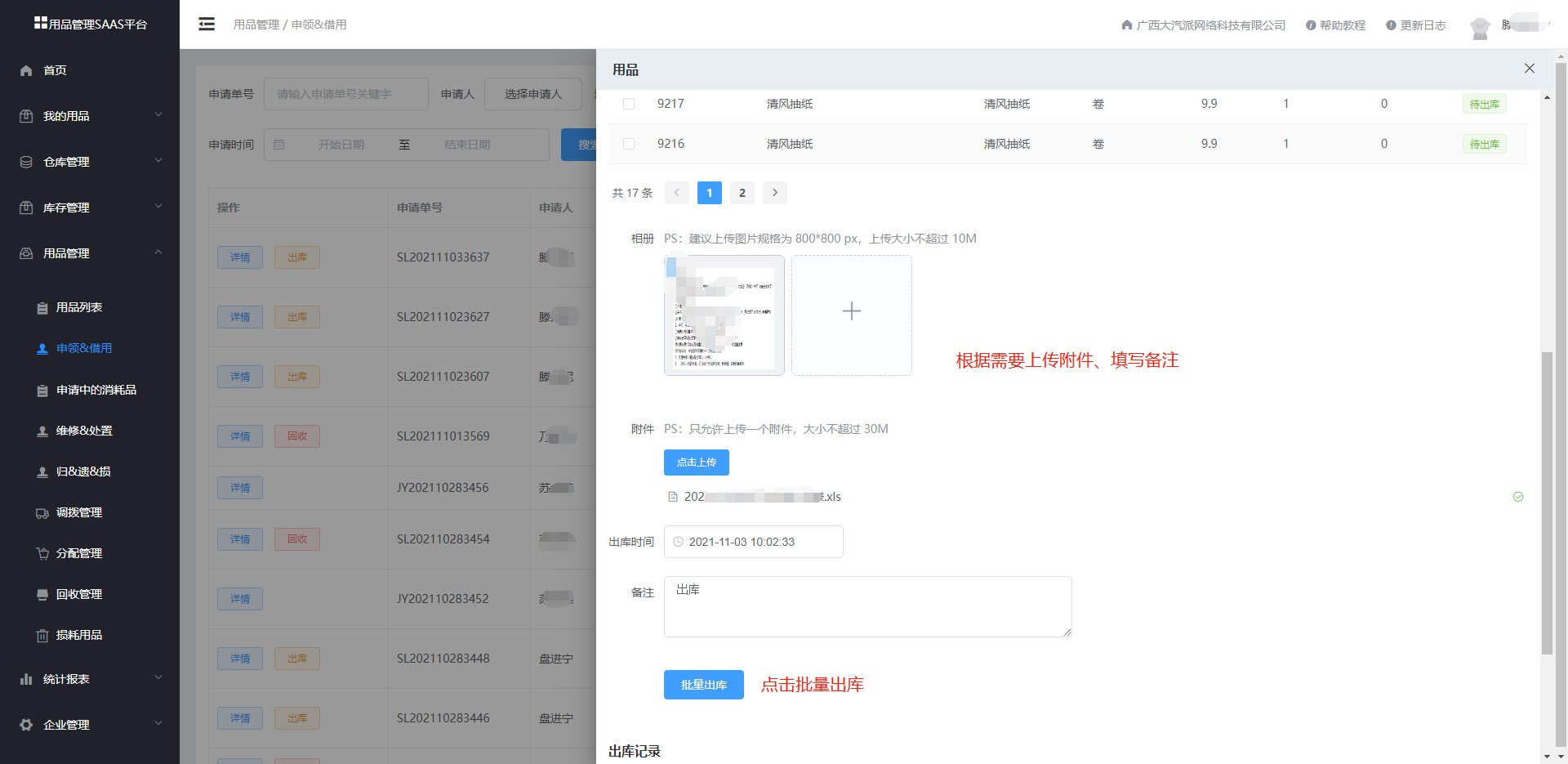This screenshot has width=1568, height=764.
Task: Click the 申请单号 search input
Action: (346, 94)
